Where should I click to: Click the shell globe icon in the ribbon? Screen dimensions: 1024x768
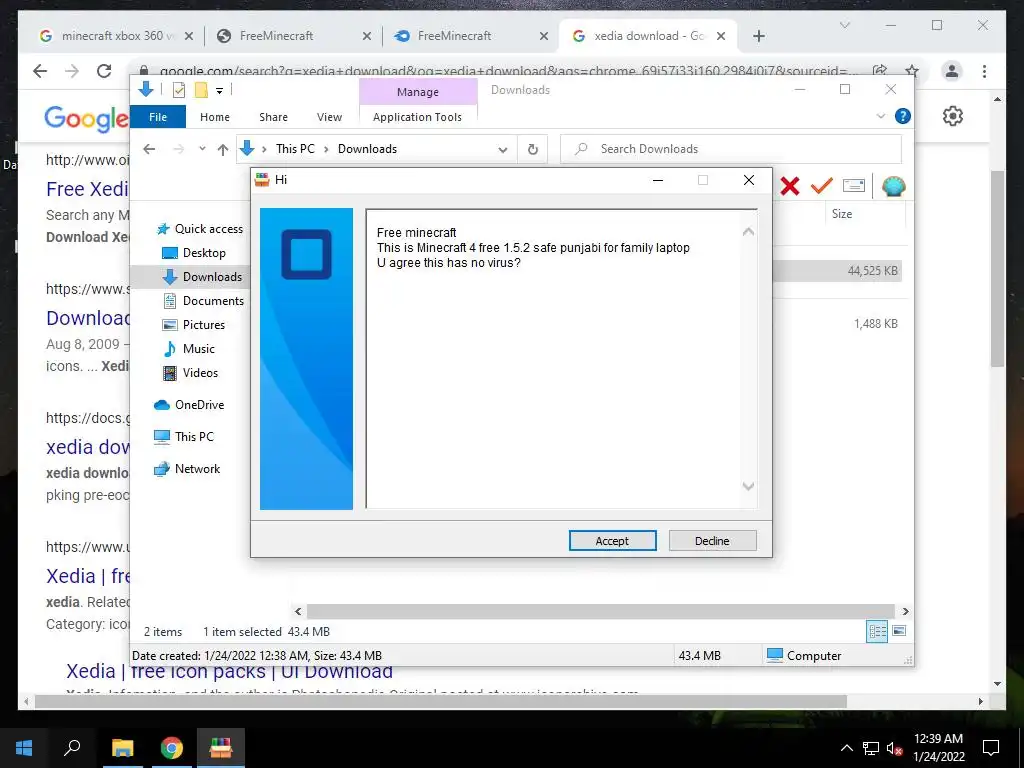point(893,187)
